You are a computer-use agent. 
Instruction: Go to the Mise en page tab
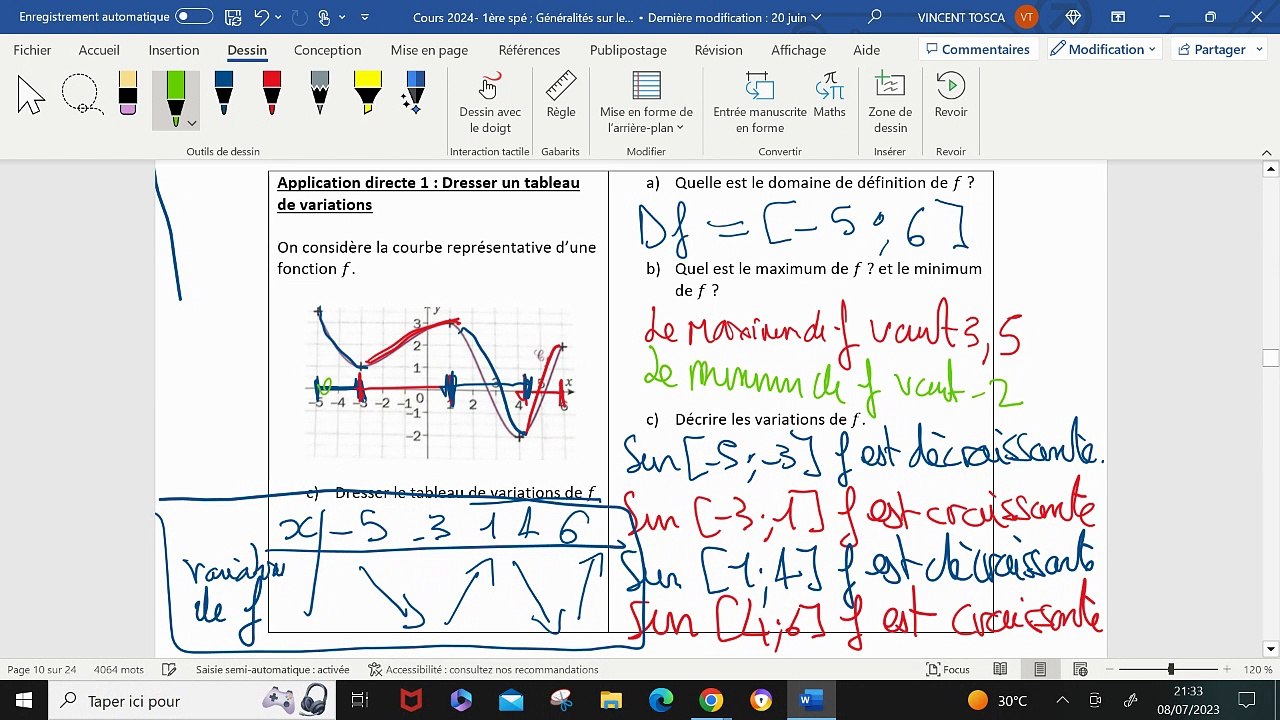429,50
